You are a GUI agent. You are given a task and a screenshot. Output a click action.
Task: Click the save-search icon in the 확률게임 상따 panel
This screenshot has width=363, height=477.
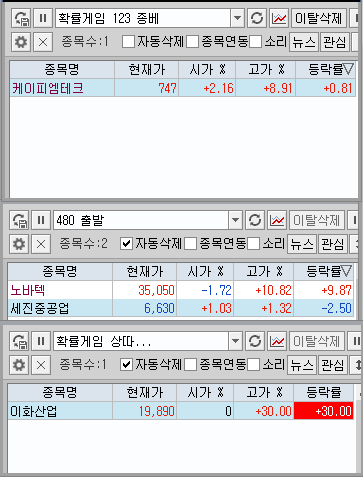19,341
